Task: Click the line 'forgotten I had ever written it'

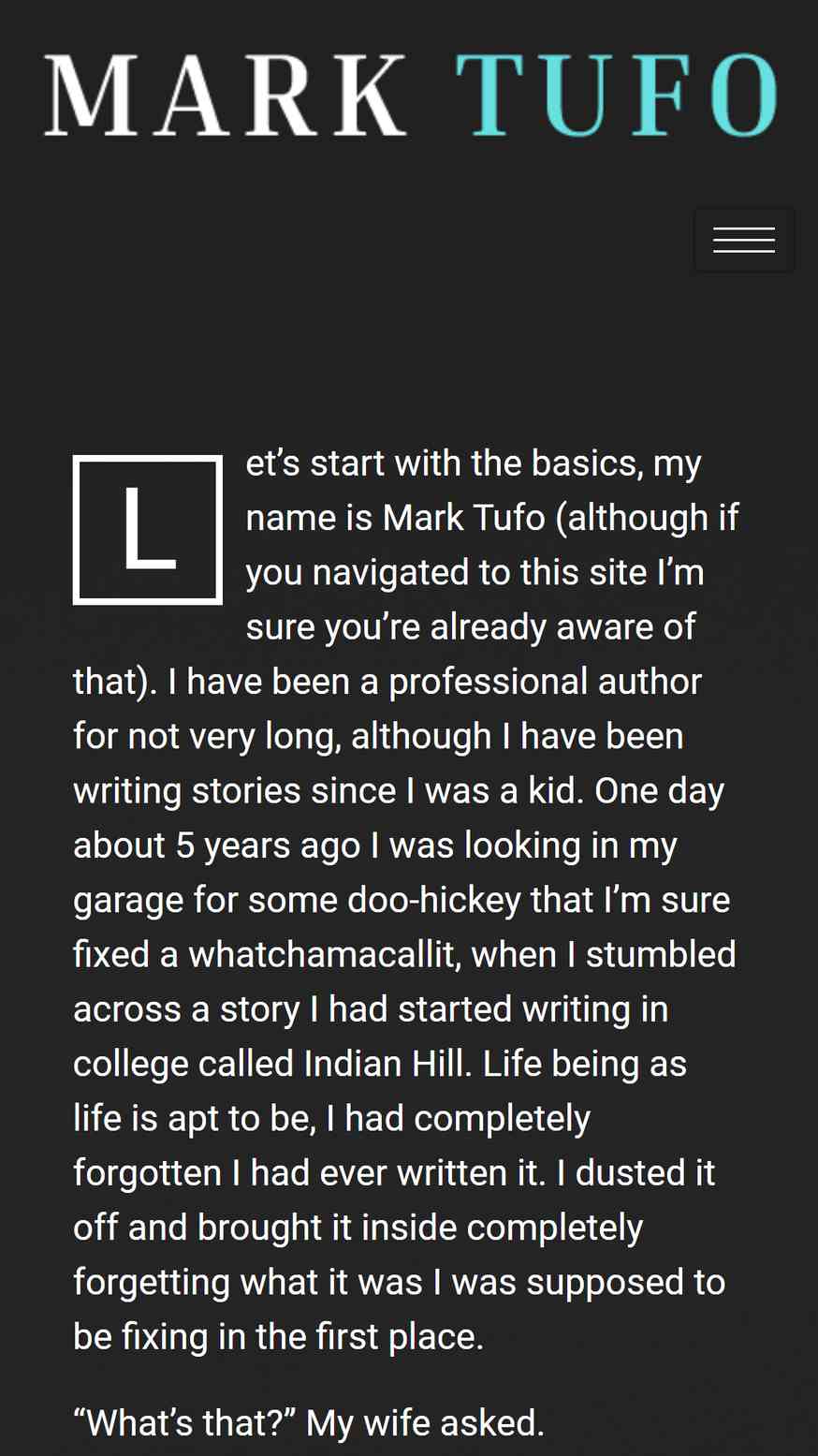Action: pyautogui.click(x=310, y=1173)
